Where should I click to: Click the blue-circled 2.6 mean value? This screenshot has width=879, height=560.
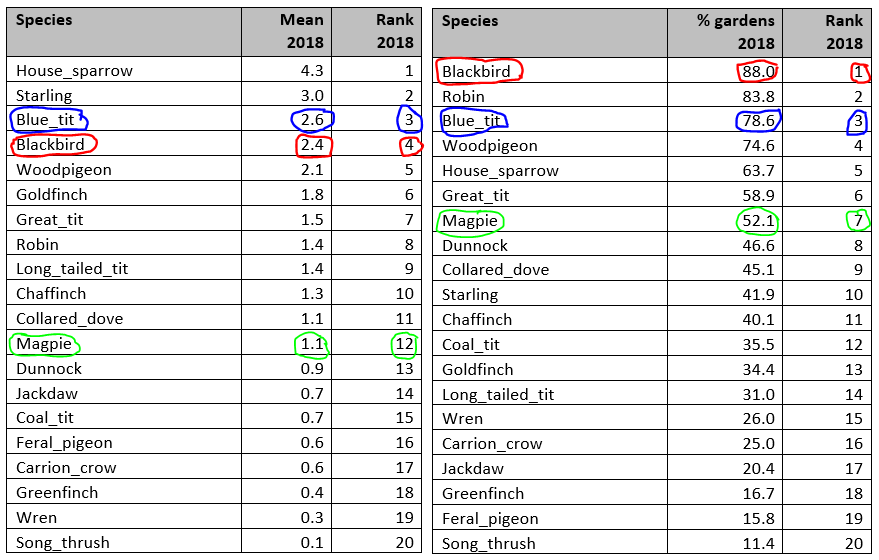coord(313,120)
